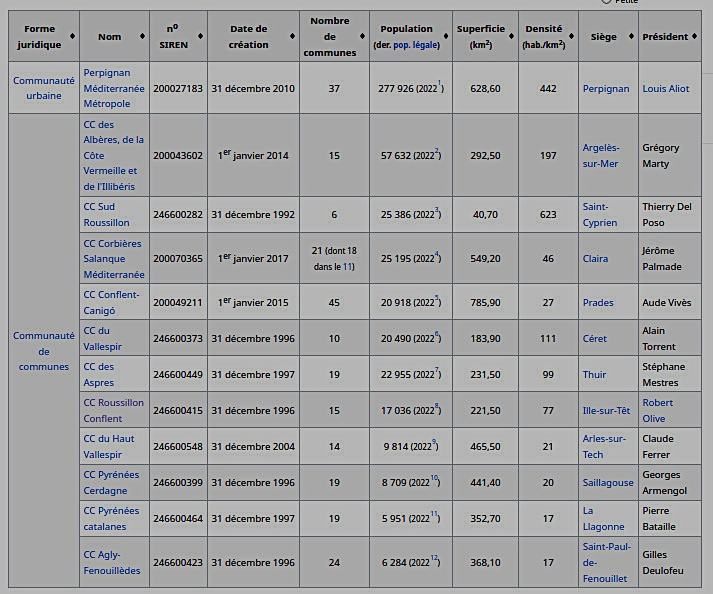Open CC Roussillon Conflent link
Viewport: 713px width, 594px height.
pyautogui.click(x=114, y=410)
